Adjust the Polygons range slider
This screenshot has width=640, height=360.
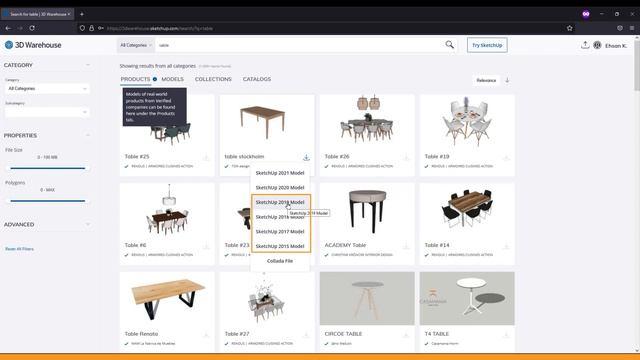(47, 201)
